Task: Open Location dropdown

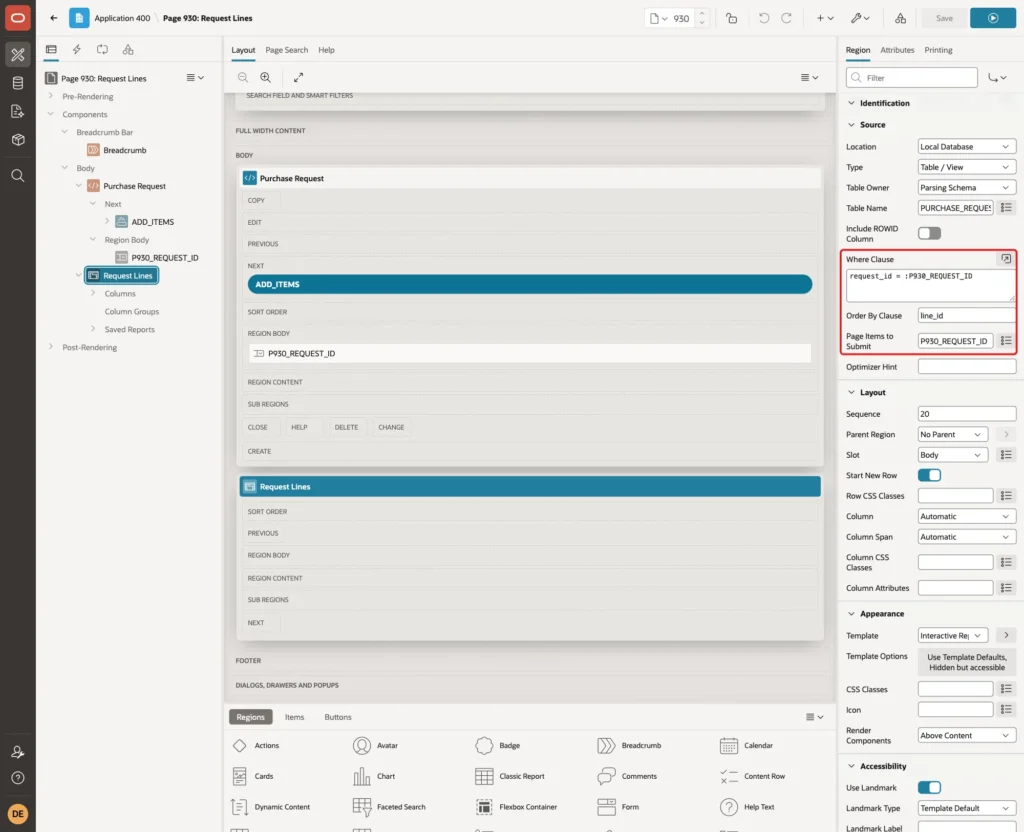Action: [967, 147]
